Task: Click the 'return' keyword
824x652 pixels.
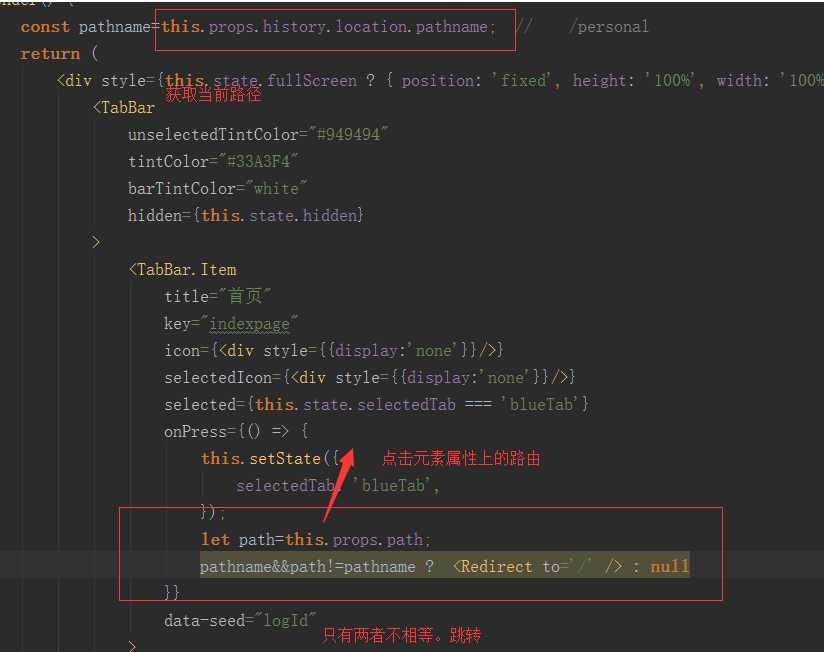Action: tap(50, 54)
